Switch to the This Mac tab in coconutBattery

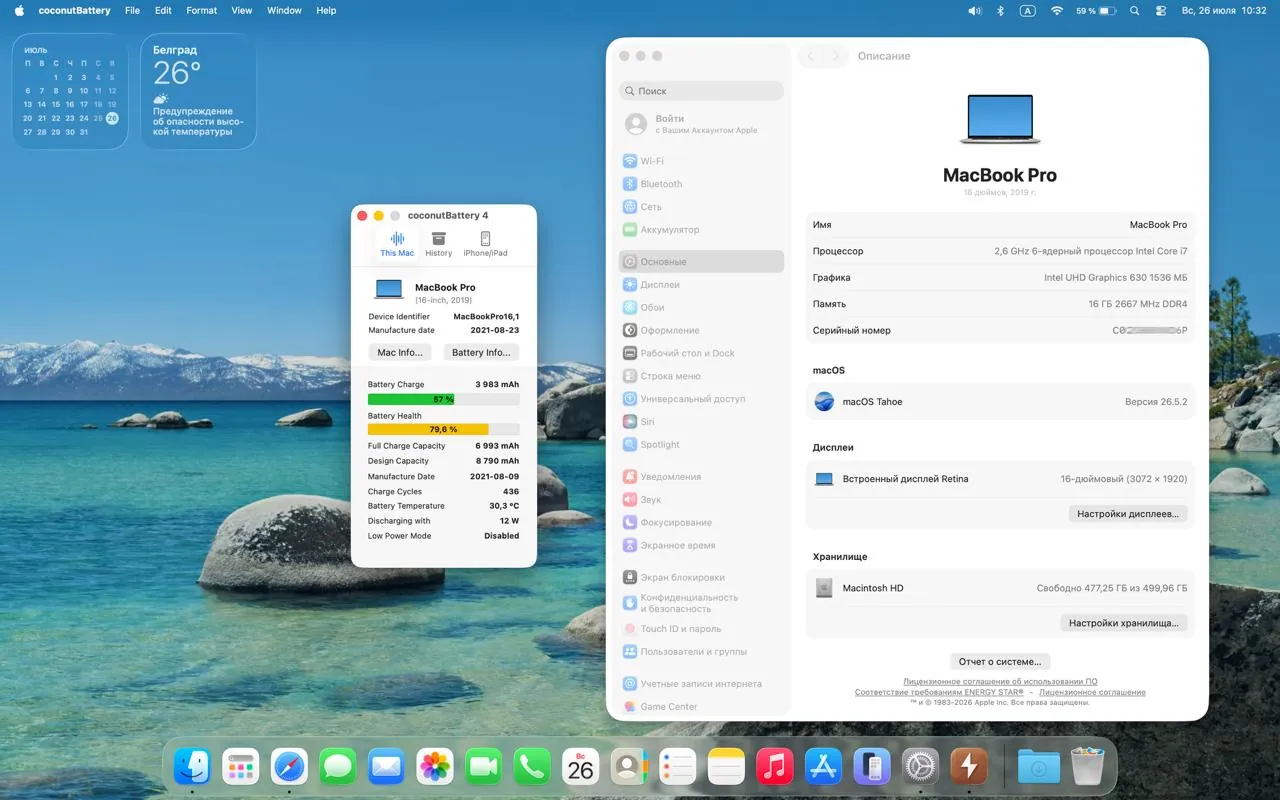pyautogui.click(x=397, y=244)
